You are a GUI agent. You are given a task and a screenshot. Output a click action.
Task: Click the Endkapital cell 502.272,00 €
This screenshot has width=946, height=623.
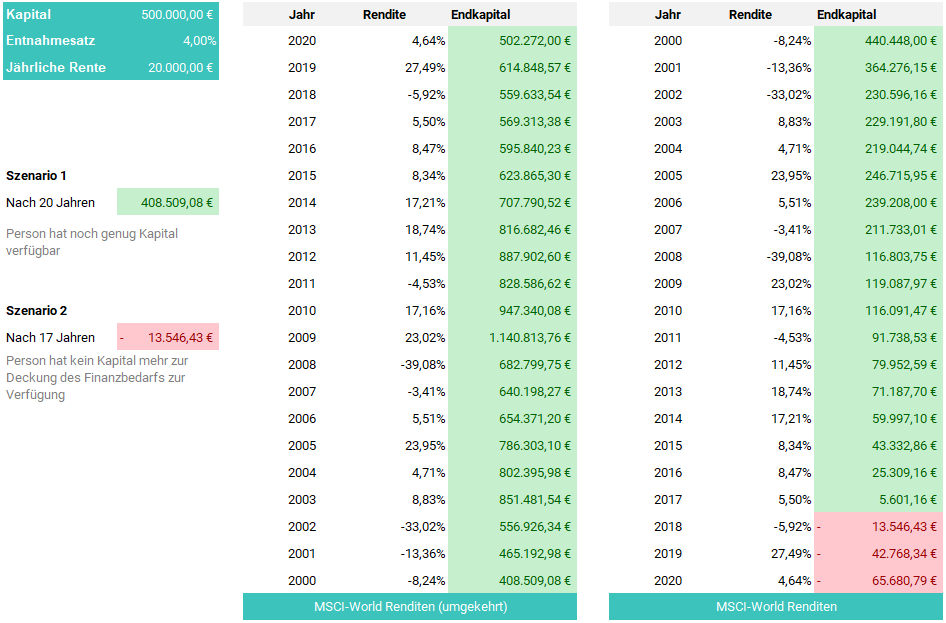pyautogui.click(x=535, y=41)
